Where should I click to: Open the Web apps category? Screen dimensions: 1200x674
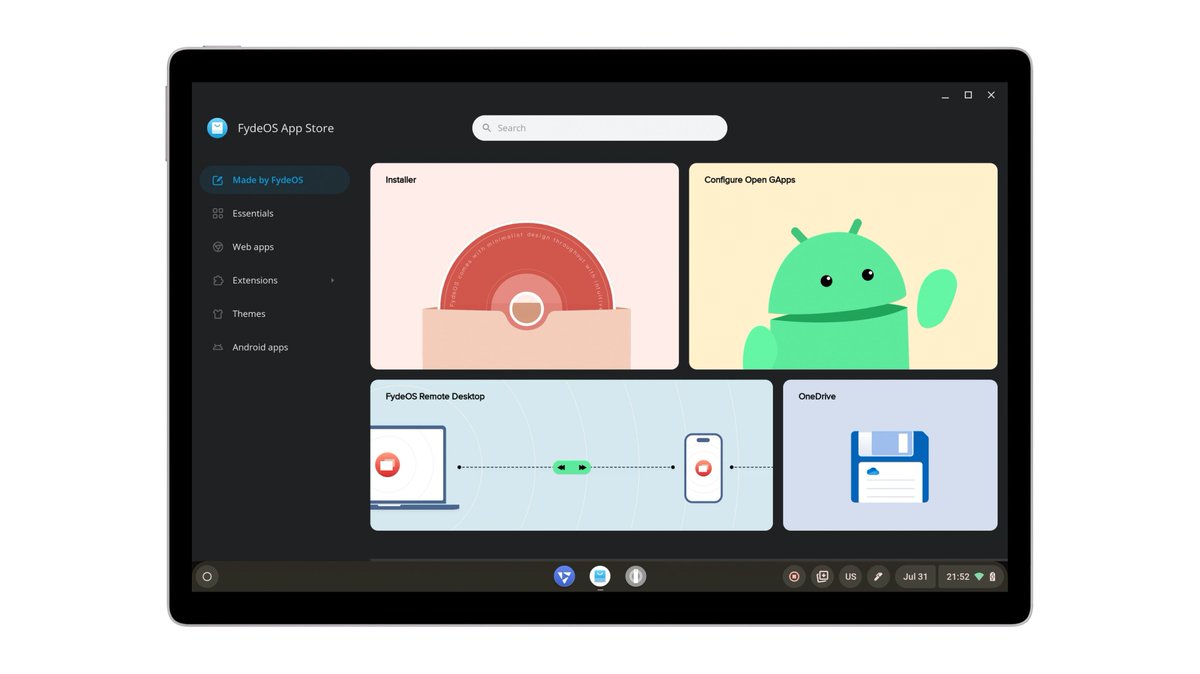tap(274, 247)
